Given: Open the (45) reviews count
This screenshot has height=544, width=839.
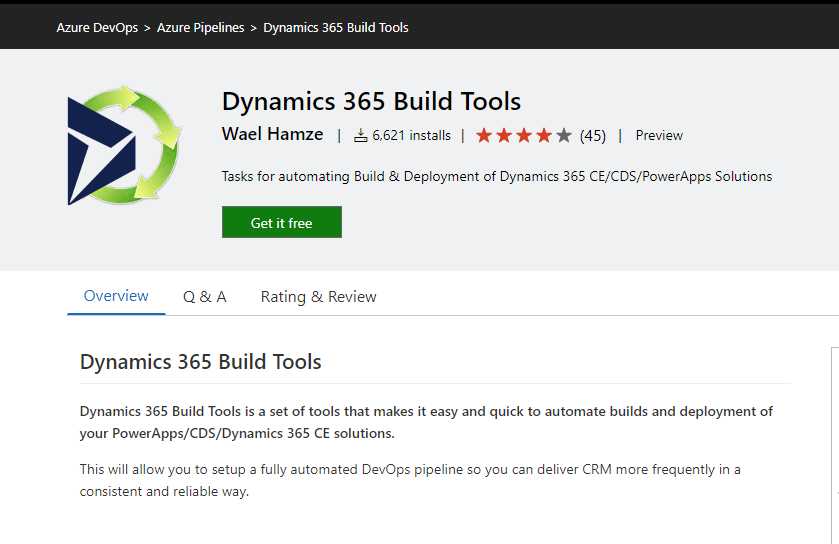Looking at the screenshot, I should [x=592, y=136].
